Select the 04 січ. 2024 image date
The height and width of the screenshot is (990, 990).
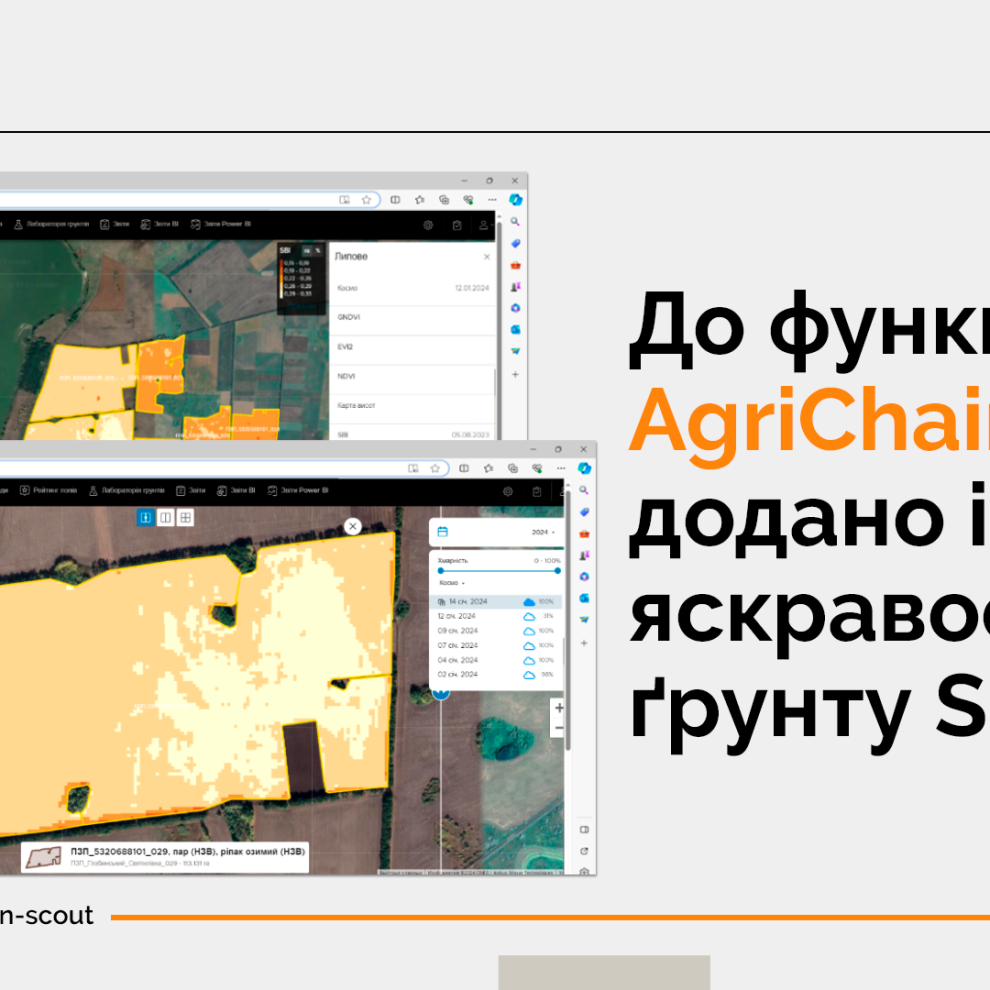[x=496, y=660]
